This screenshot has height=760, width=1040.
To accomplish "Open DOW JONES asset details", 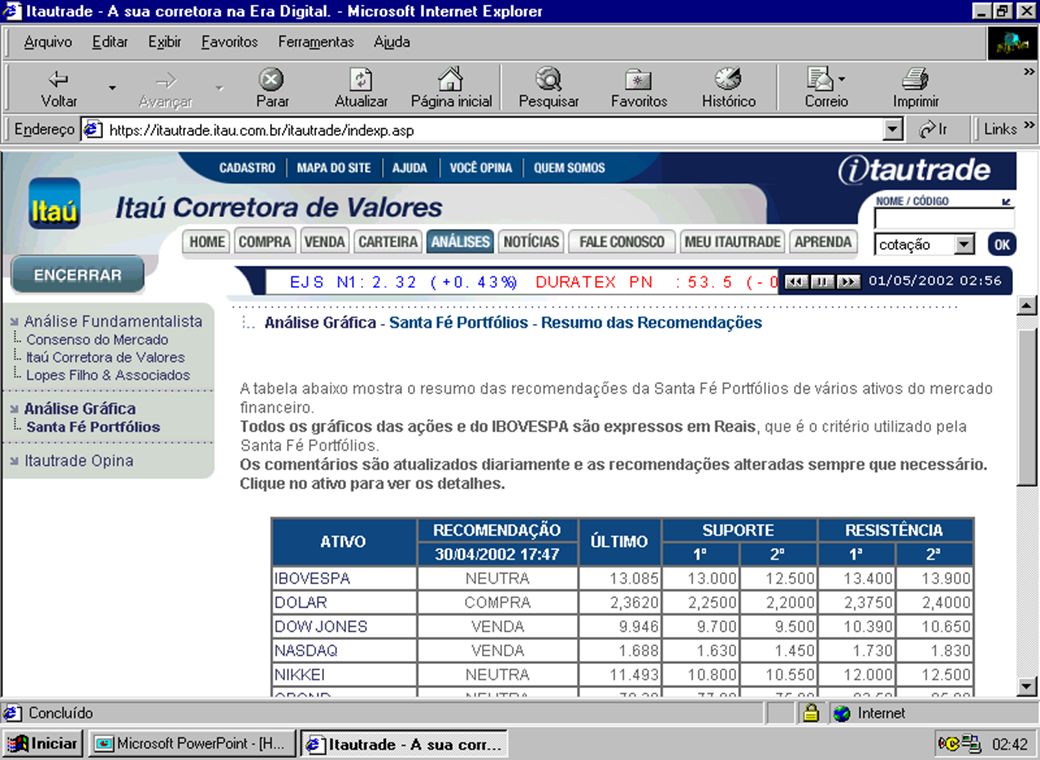I will coord(321,626).
